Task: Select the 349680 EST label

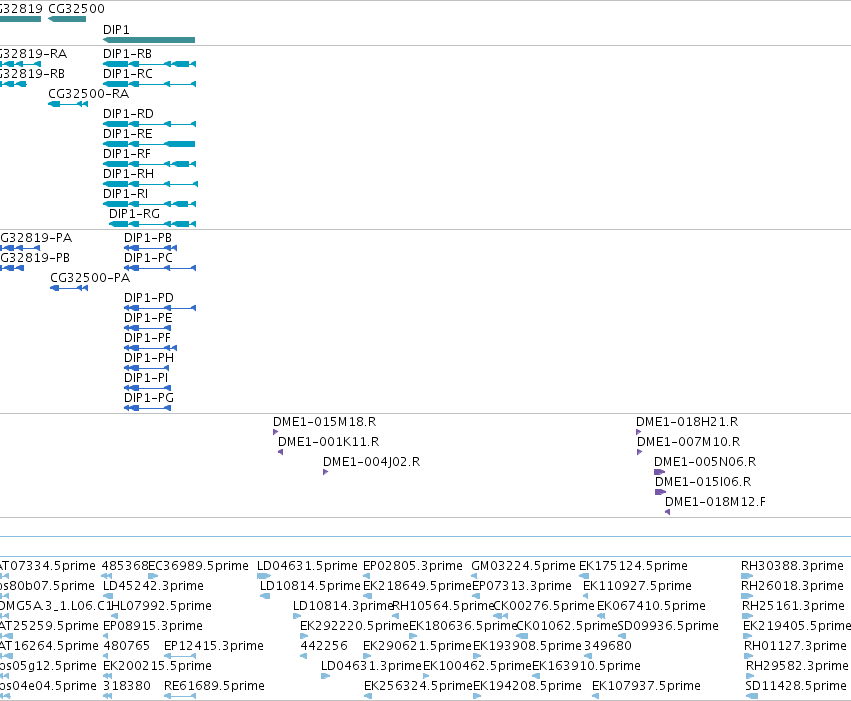Action: tap(608, 647)
